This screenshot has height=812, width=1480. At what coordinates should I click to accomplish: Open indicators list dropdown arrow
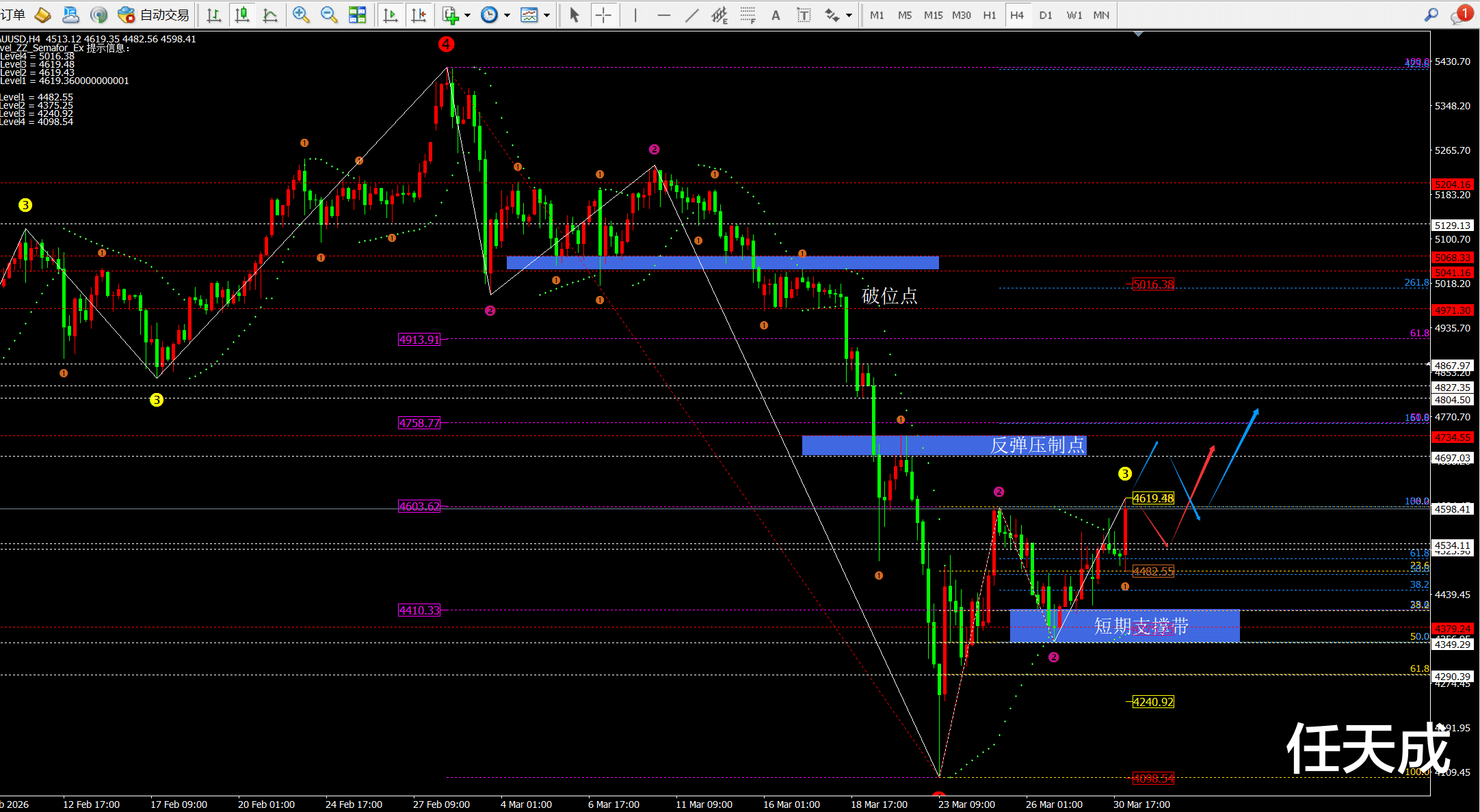pyautogui.click(x=468, y=15)
